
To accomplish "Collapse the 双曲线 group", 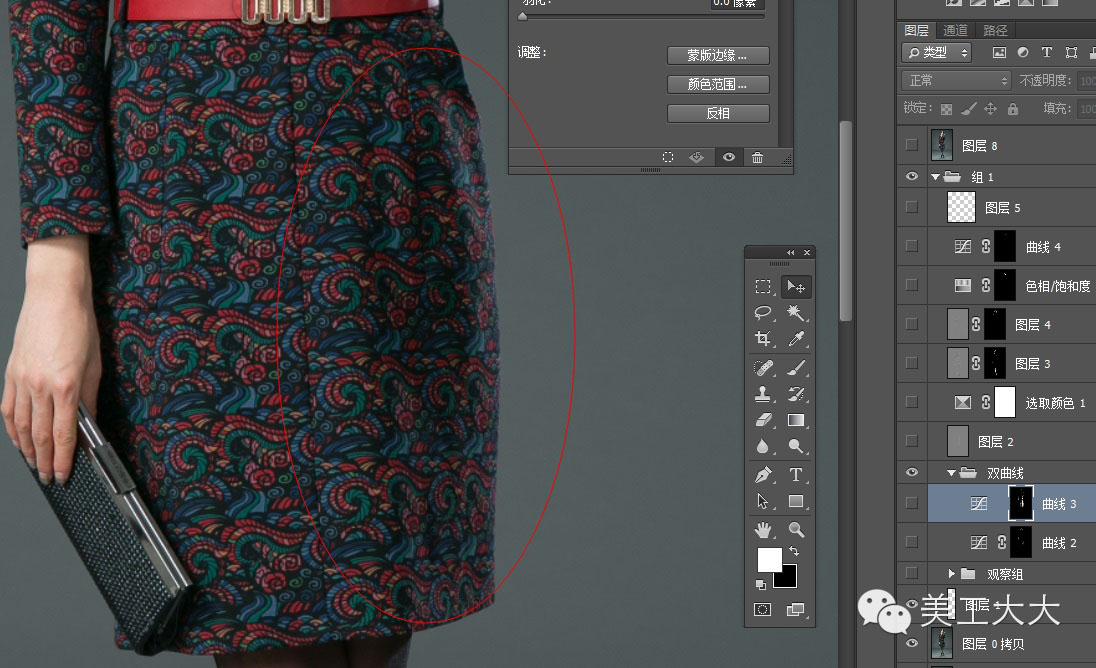I will click(x=951, y=473).
